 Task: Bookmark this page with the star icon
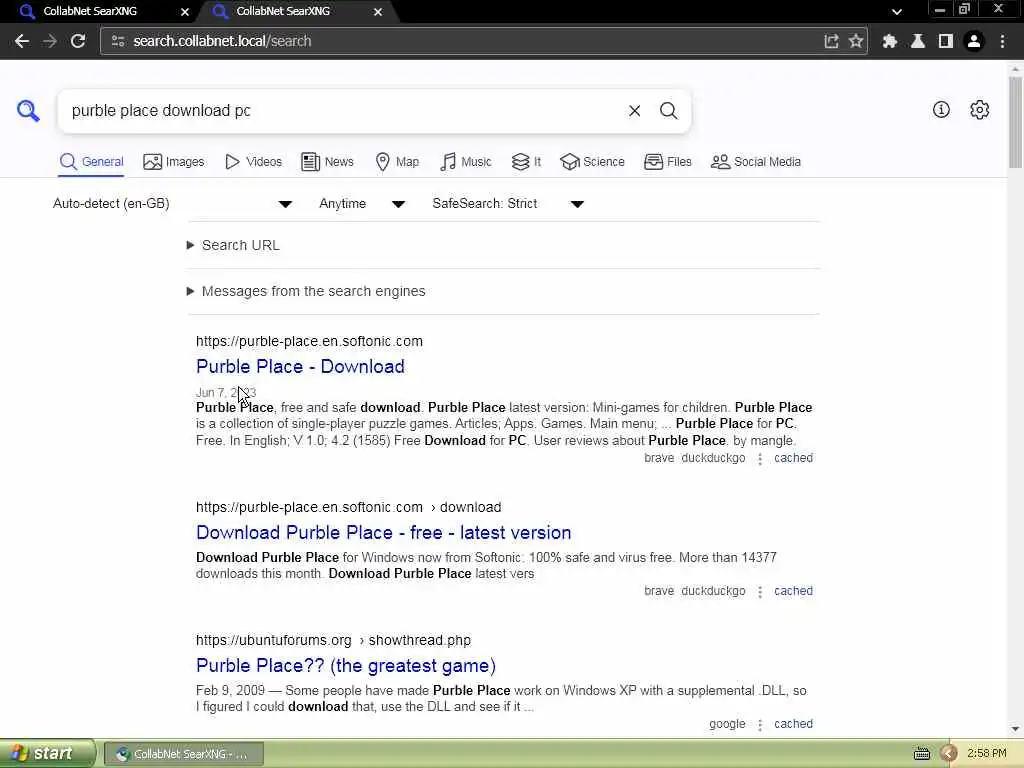[x=856, y=41]
